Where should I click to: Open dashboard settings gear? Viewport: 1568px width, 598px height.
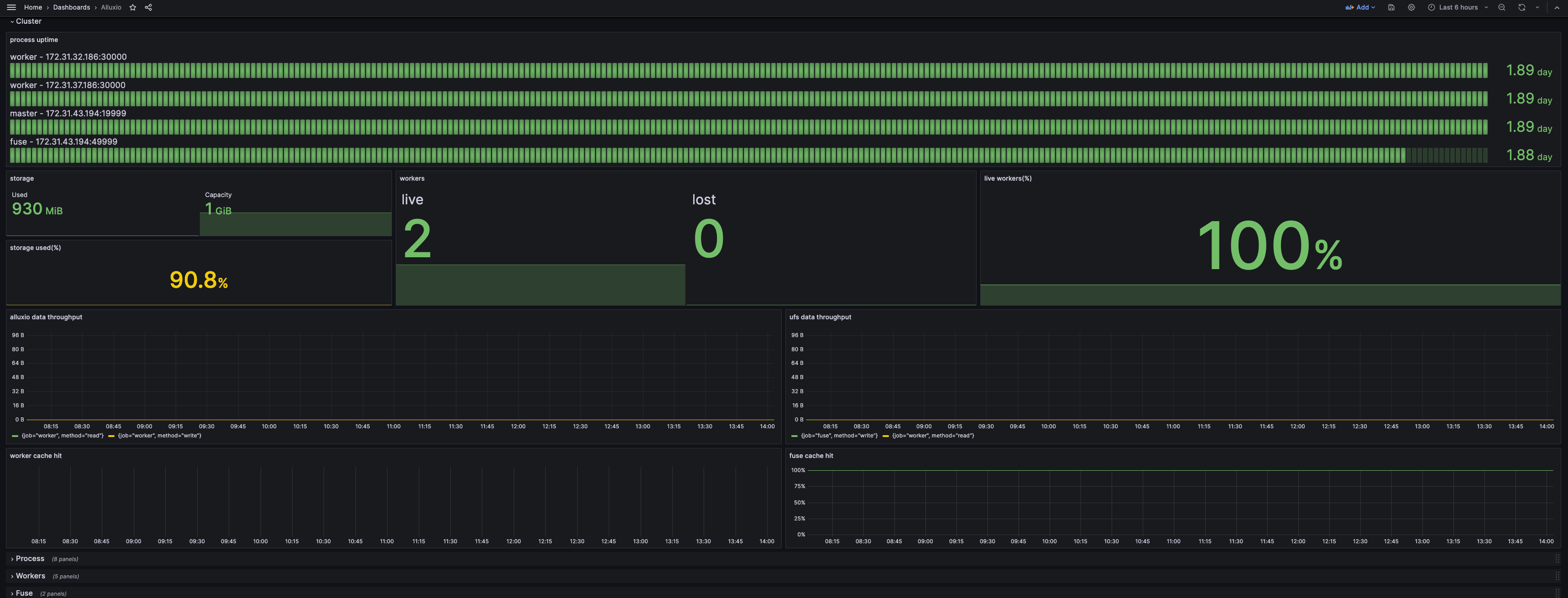1411,7
